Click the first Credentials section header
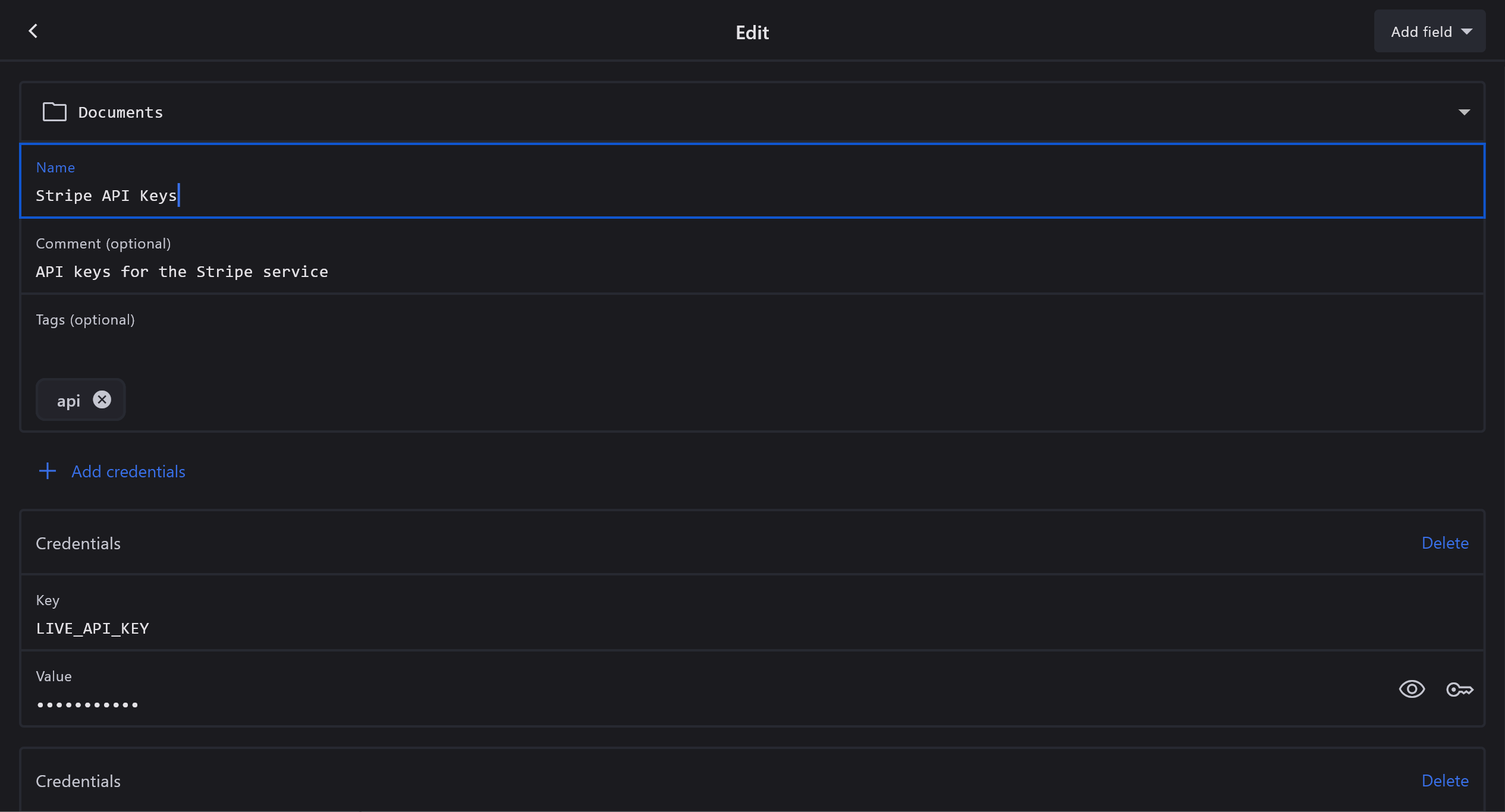The height and width of the screenshot is (812, 1505). (78, 543)
